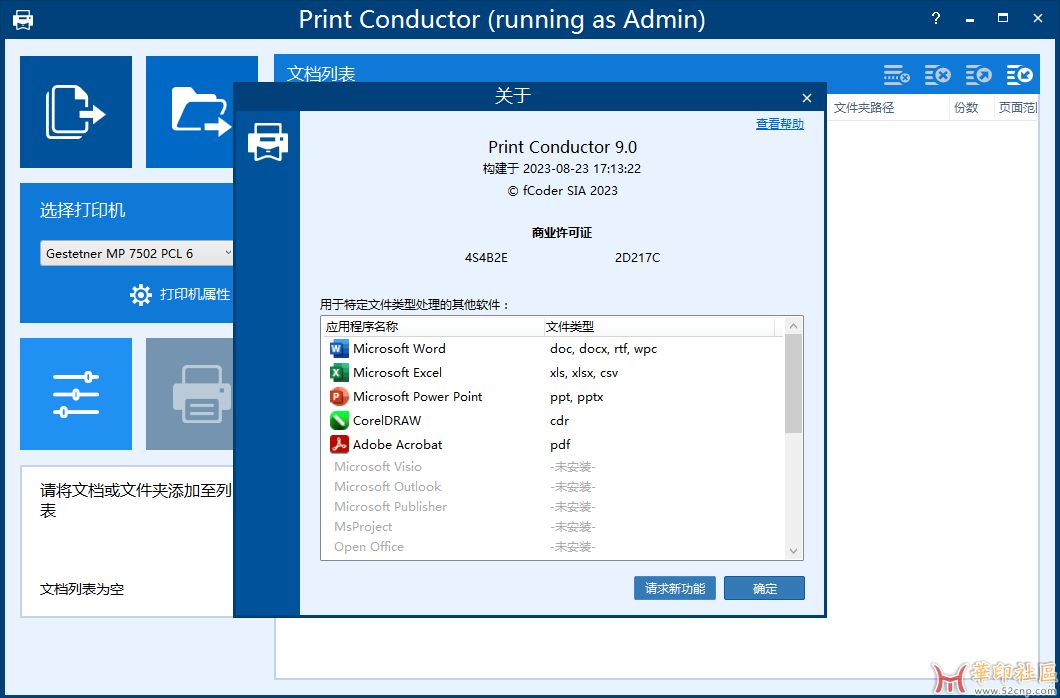Click second remove icon in document list header
This screenshot has width=1060, height=698.
point(938,75)
